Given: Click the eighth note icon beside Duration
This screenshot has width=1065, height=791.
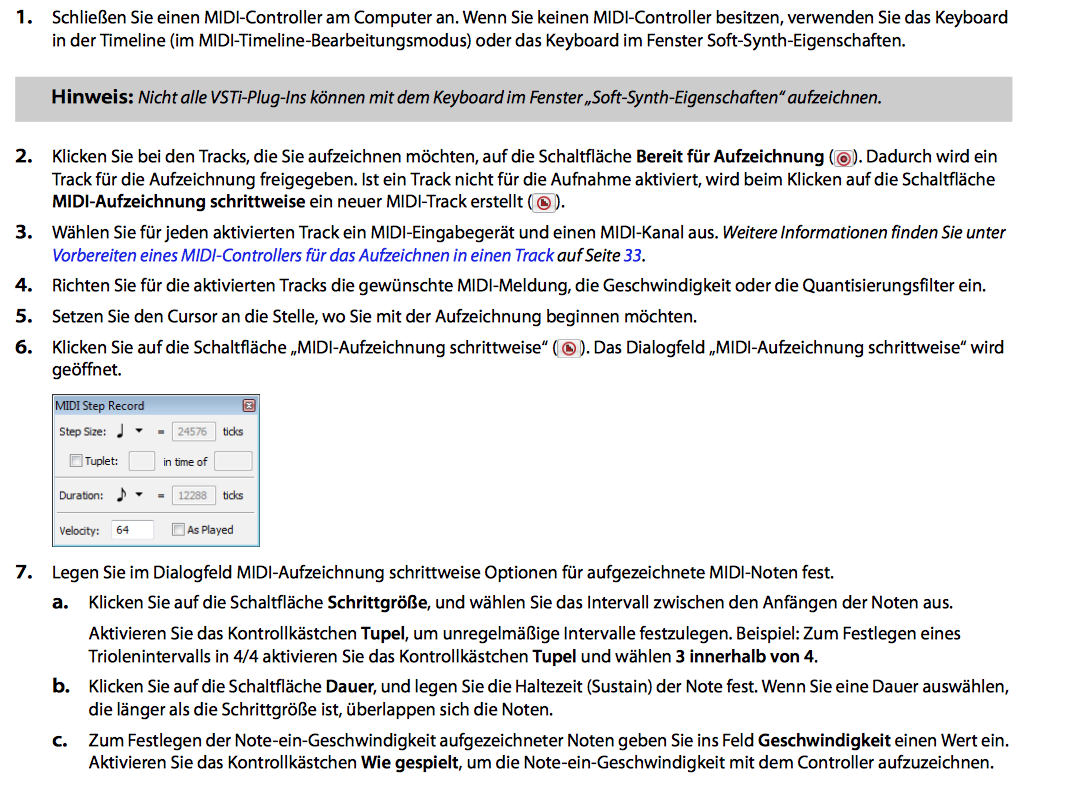Looking at the screenshot, I should point(121,494).
